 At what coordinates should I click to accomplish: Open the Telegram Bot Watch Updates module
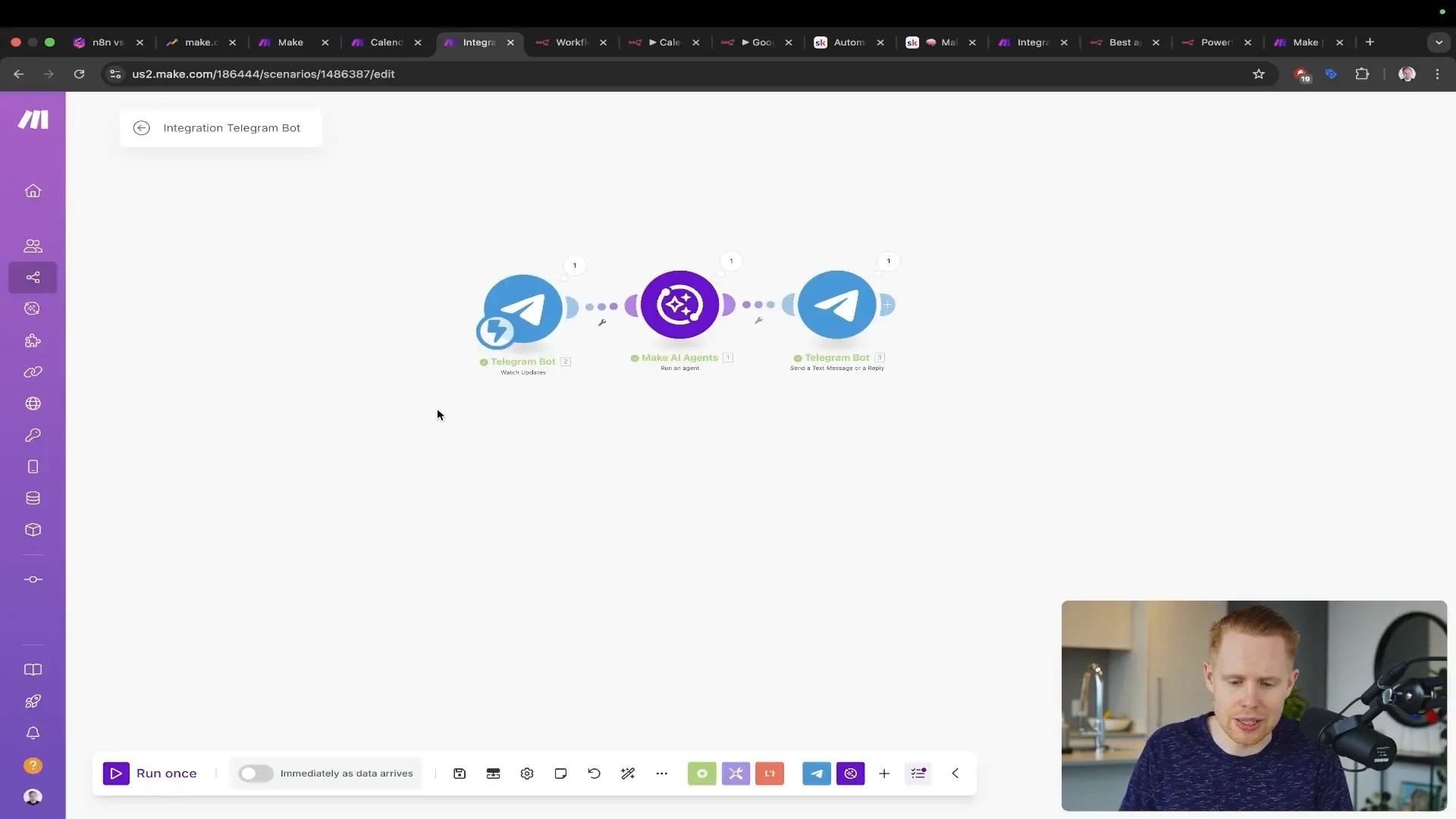tap(523, 309)
